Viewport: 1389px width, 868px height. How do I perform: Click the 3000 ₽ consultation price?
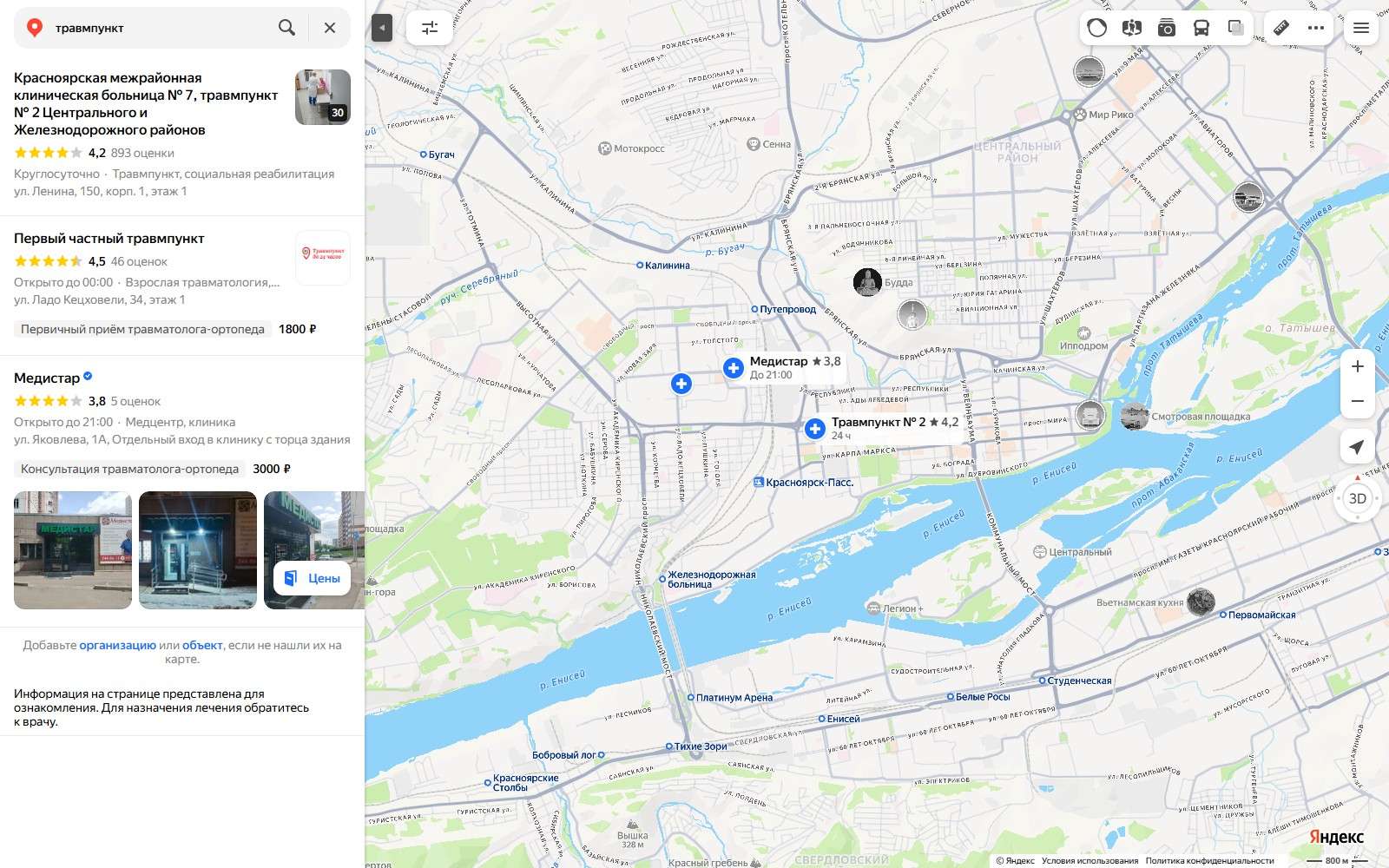point(272,469)
